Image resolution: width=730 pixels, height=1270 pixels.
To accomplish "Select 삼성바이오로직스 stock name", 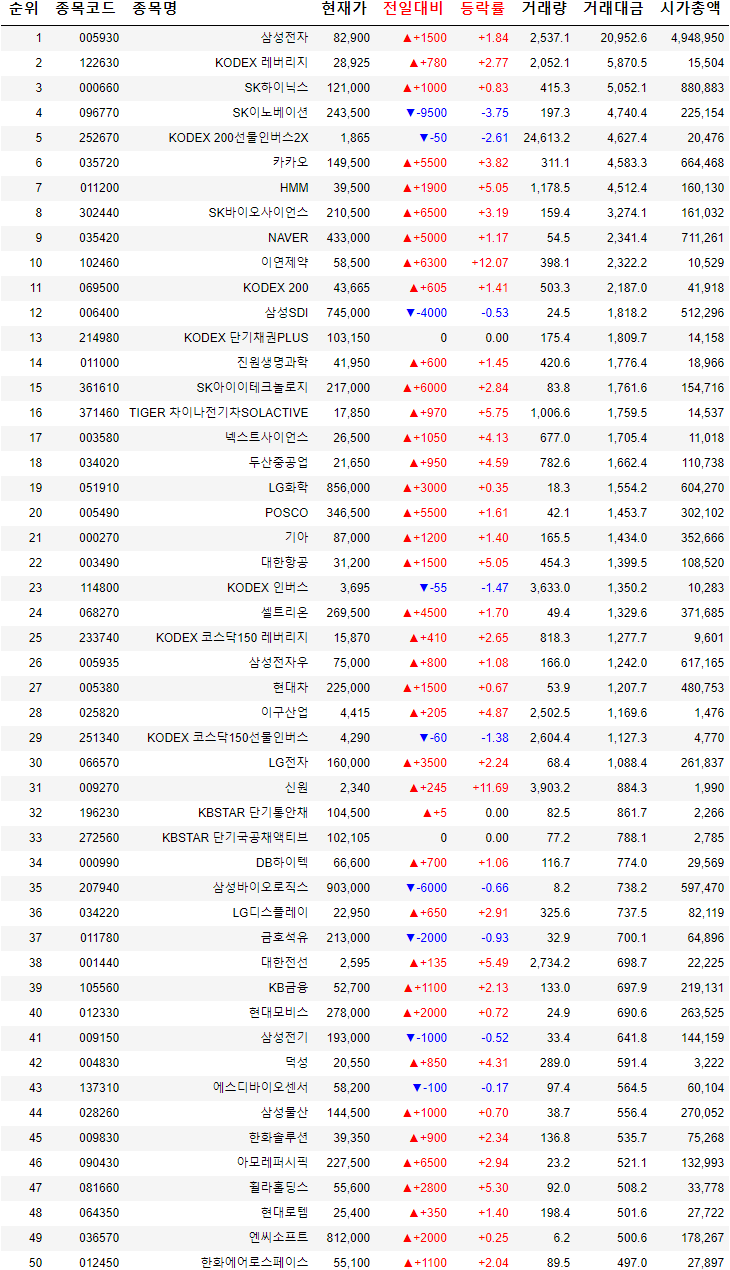I will coord(260,888).
